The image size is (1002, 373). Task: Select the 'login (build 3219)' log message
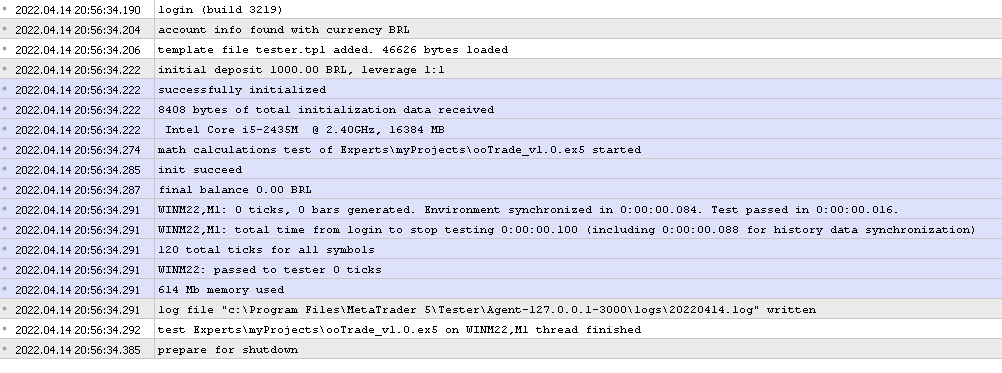tap(220, 10)
